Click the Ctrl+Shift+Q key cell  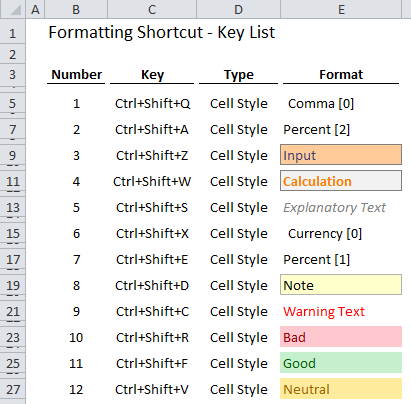coord(152,103)
